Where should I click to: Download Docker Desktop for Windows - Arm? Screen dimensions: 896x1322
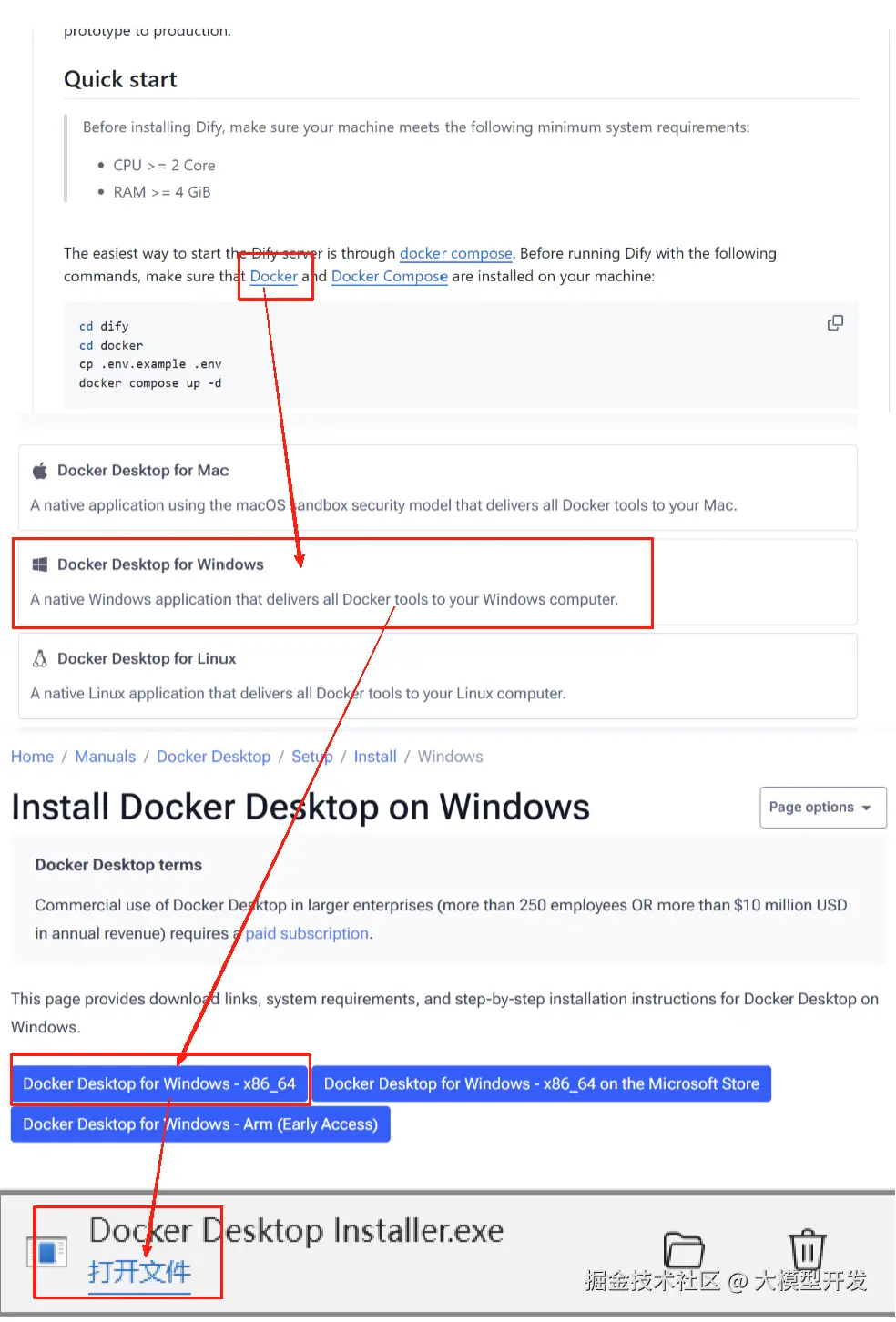click(x=200, y=1124)
